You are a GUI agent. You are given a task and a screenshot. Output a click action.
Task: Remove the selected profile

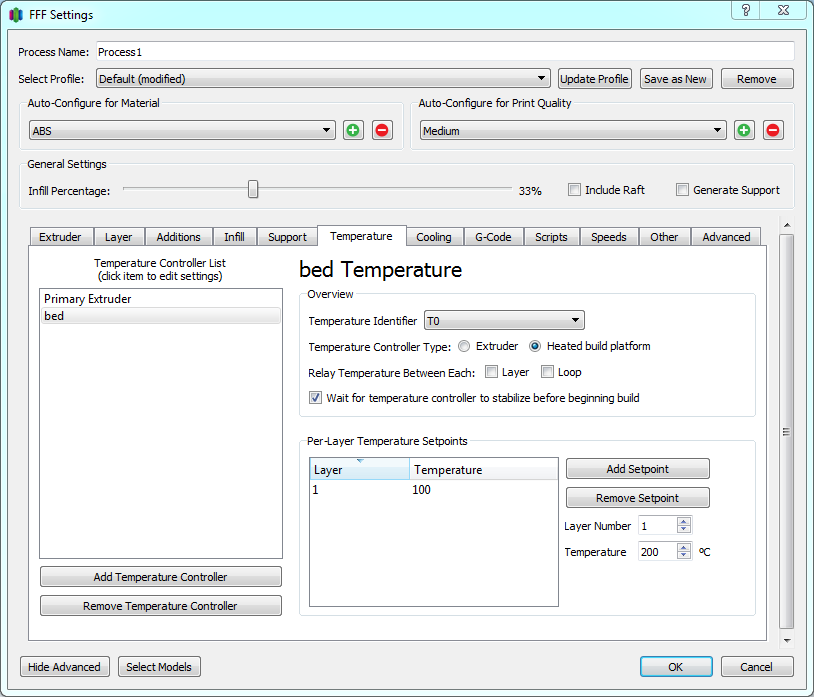coord(757,79)
